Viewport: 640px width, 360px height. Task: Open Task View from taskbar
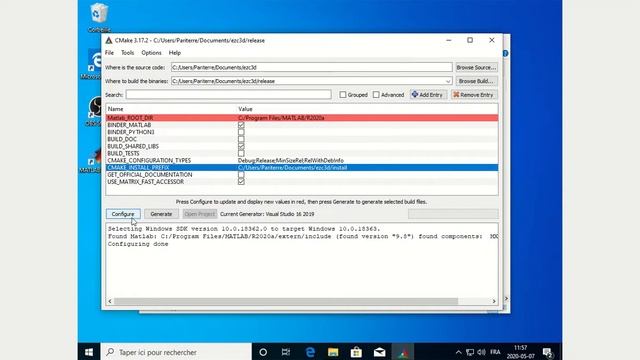286,352
